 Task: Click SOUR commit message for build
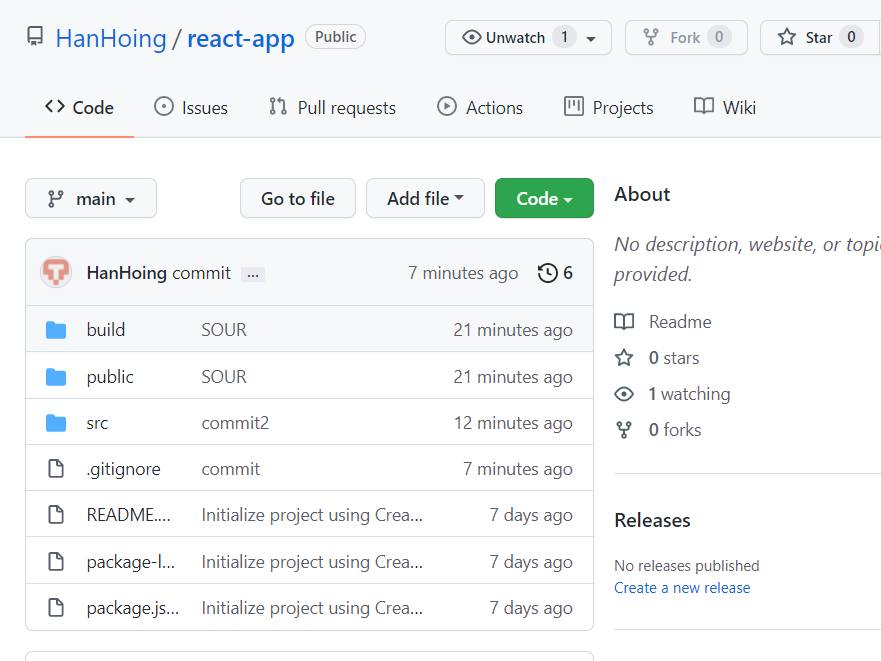(224, 330)
